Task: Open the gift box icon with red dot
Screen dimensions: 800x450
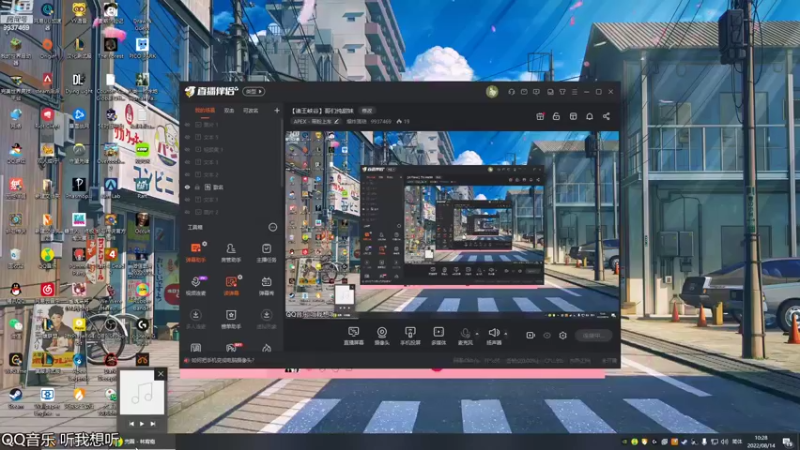Action: (540, 116)
